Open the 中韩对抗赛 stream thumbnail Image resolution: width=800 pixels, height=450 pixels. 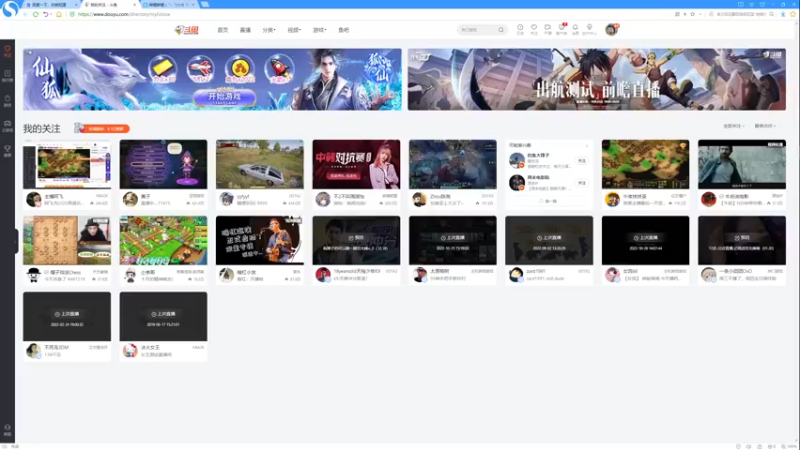click(356, 164)
